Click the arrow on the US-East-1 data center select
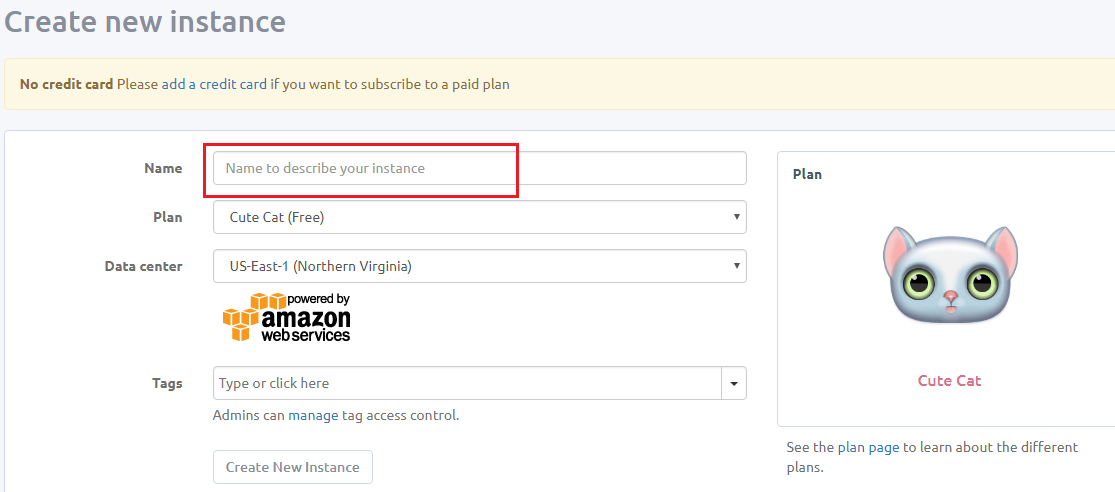1115x492 pixels. (x=737, y=266)
